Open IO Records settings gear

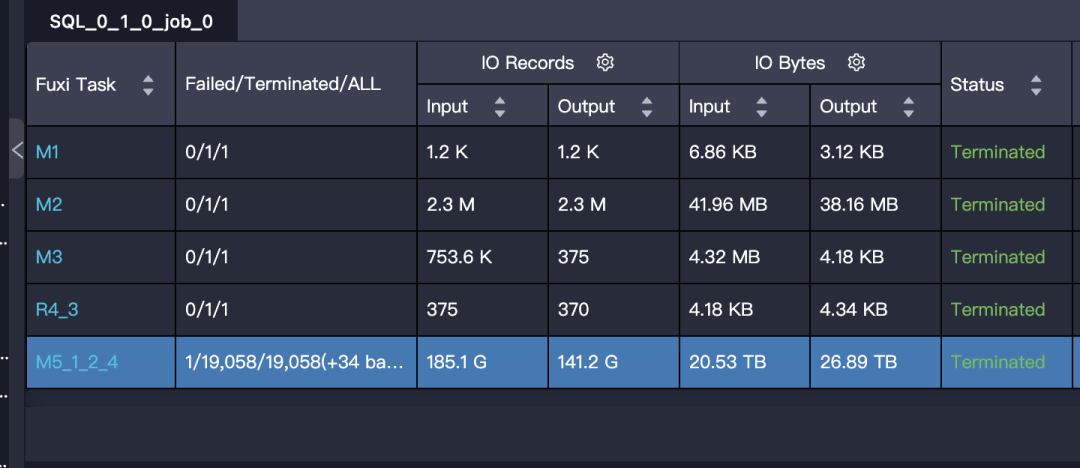[605, 63]
